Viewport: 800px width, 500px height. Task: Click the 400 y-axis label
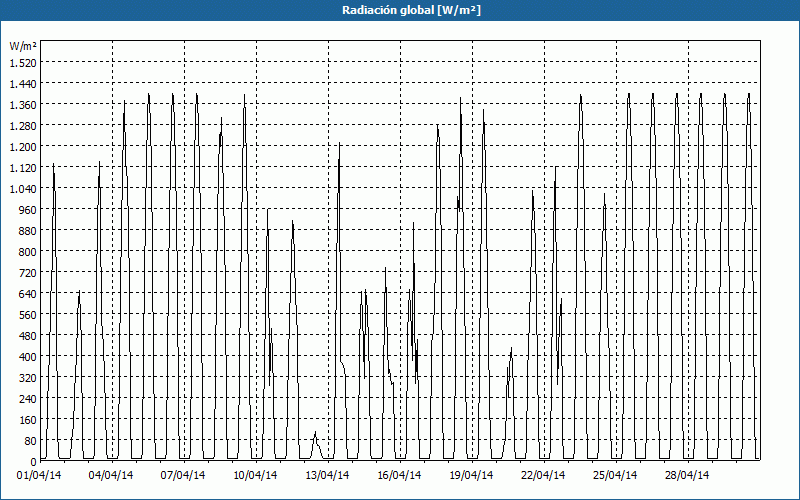[x=28, y=357]
